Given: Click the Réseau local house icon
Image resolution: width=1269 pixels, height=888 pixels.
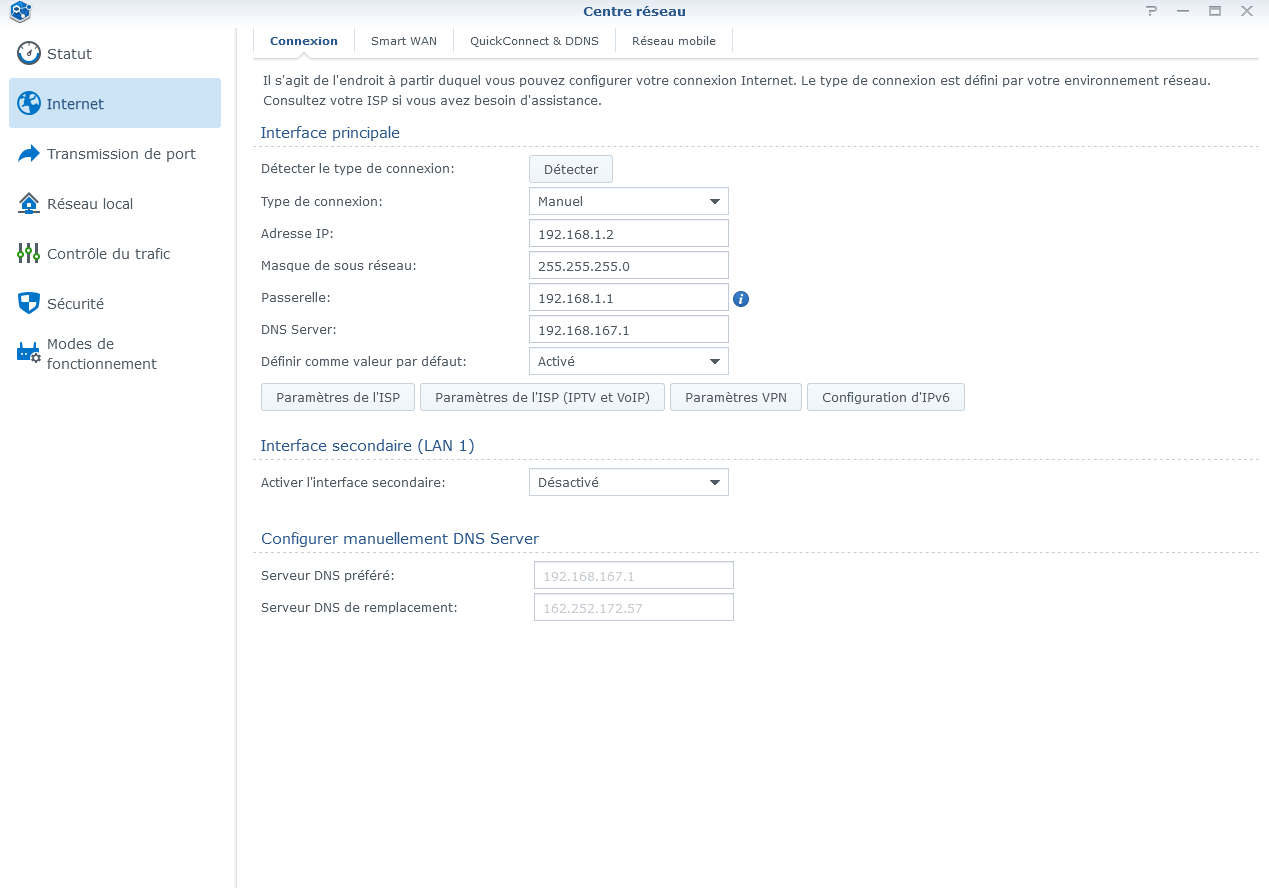Looking at the screenshot, I should [x=29, y=203].
